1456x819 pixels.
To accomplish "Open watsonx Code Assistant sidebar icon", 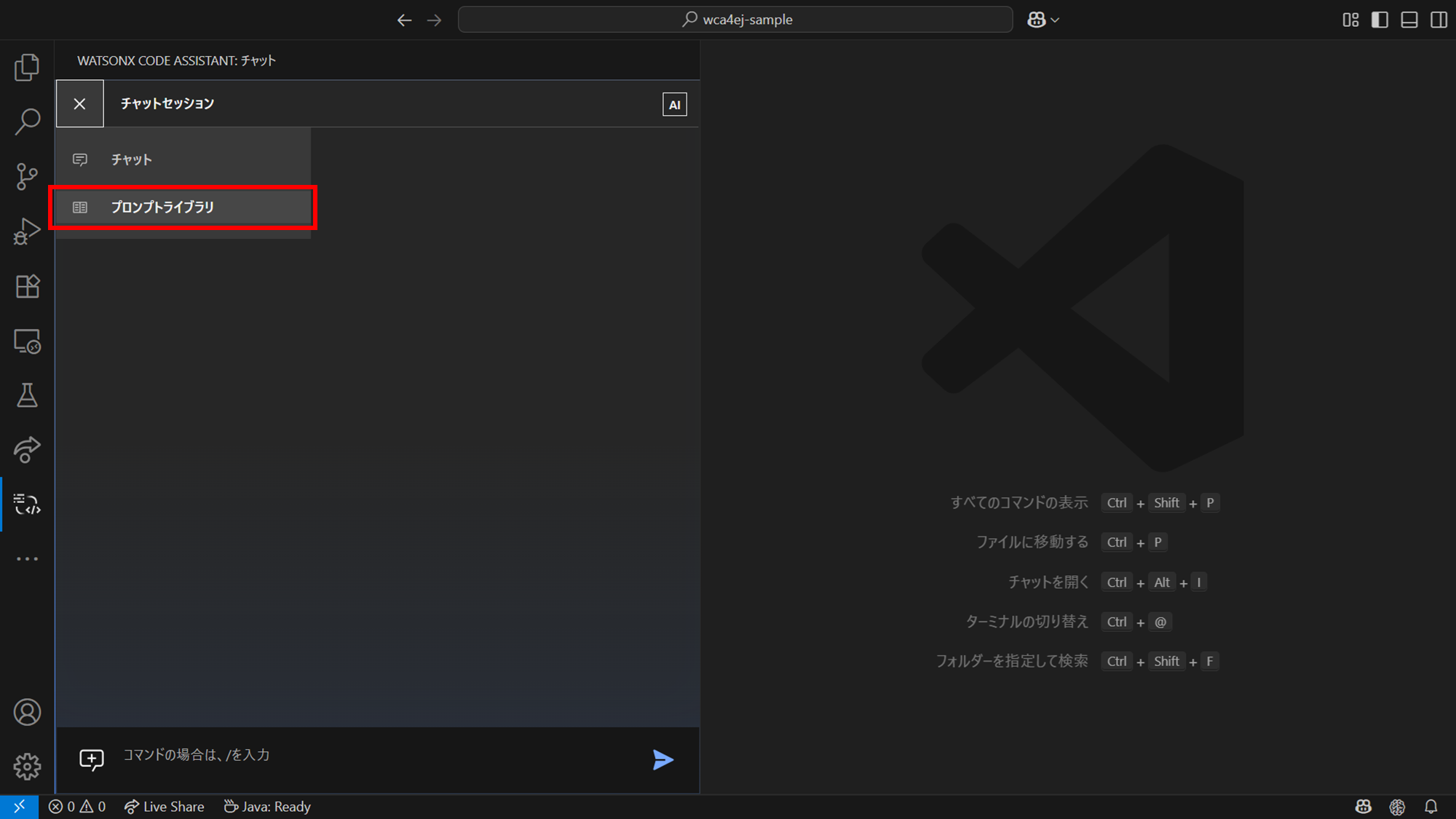I will point(27,504).
